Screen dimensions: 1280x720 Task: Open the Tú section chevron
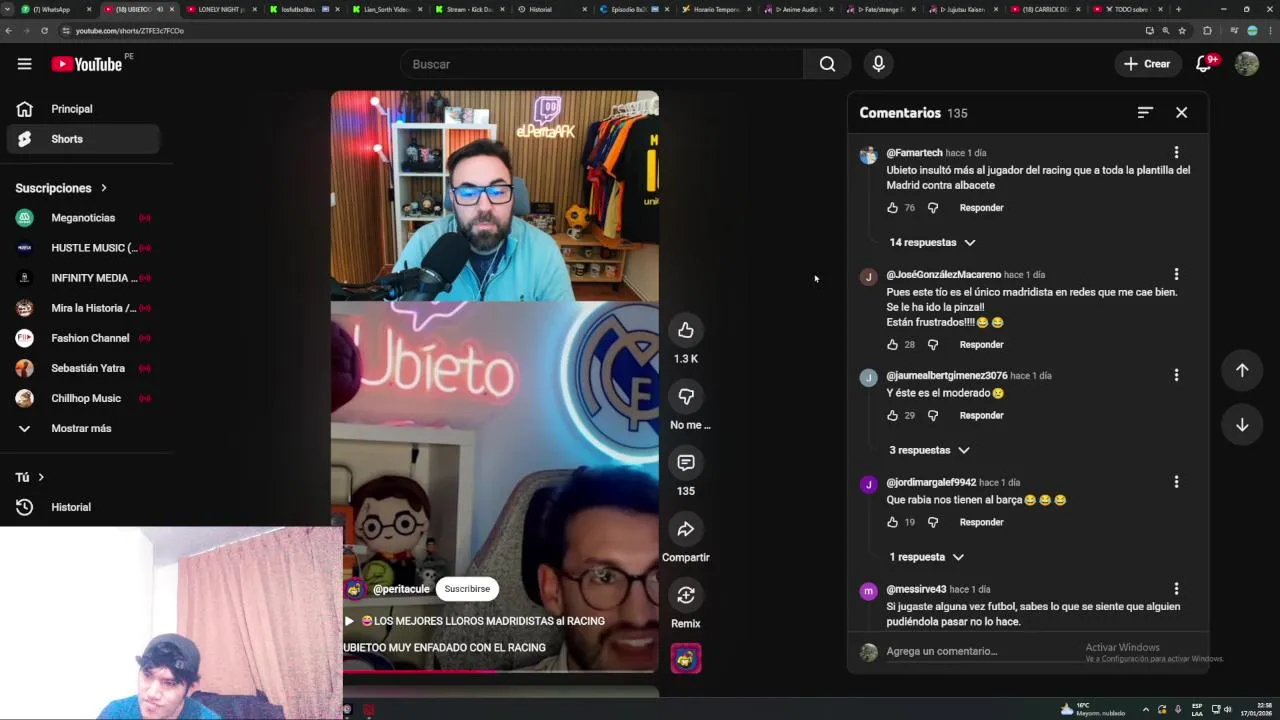coord(41,477)
